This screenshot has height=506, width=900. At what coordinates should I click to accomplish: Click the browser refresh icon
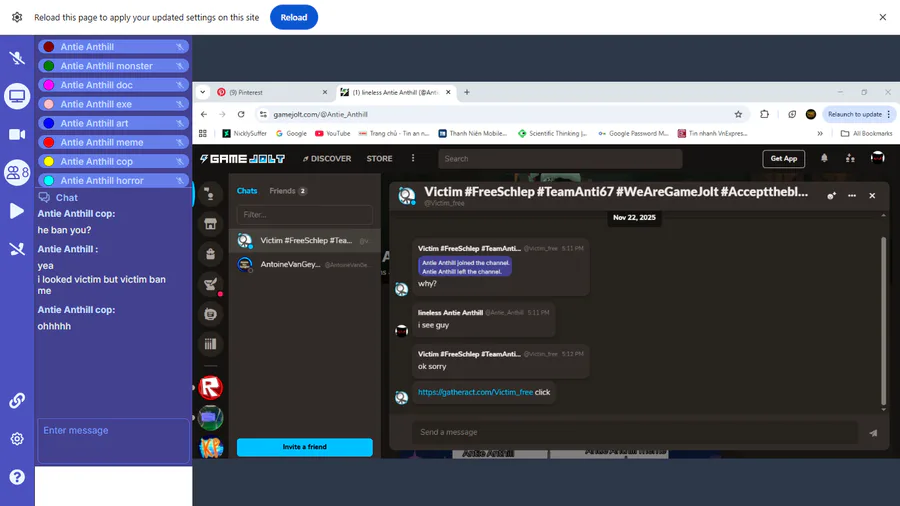[x=241, y=114]
